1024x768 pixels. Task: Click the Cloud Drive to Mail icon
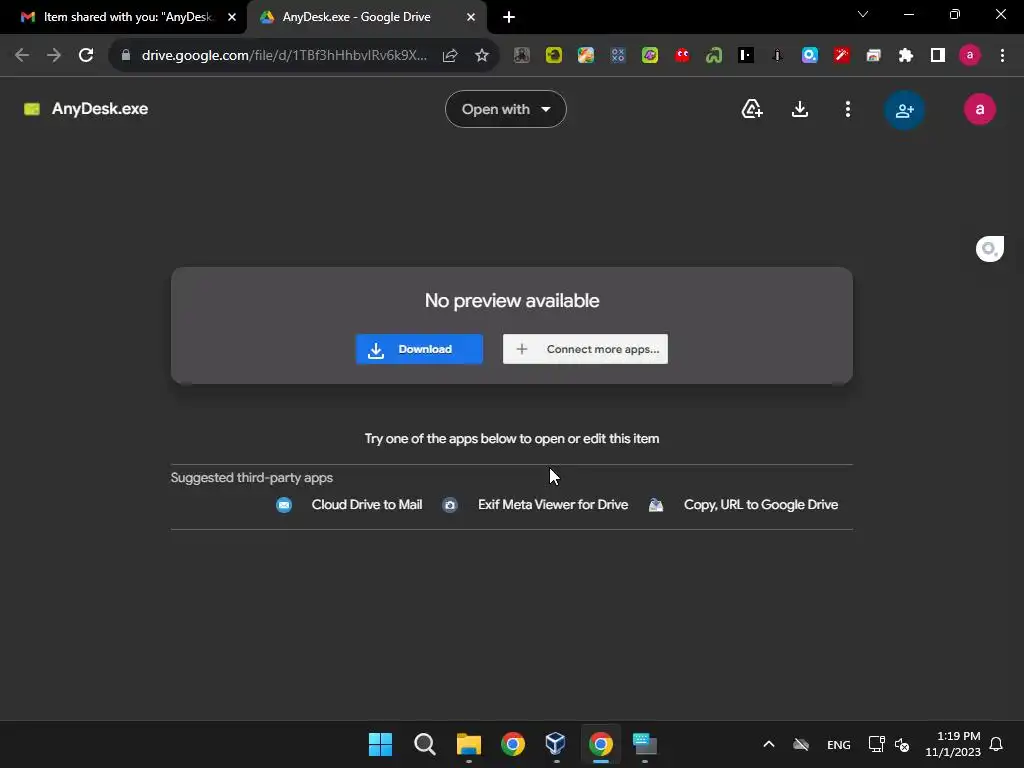click(283, 505)
